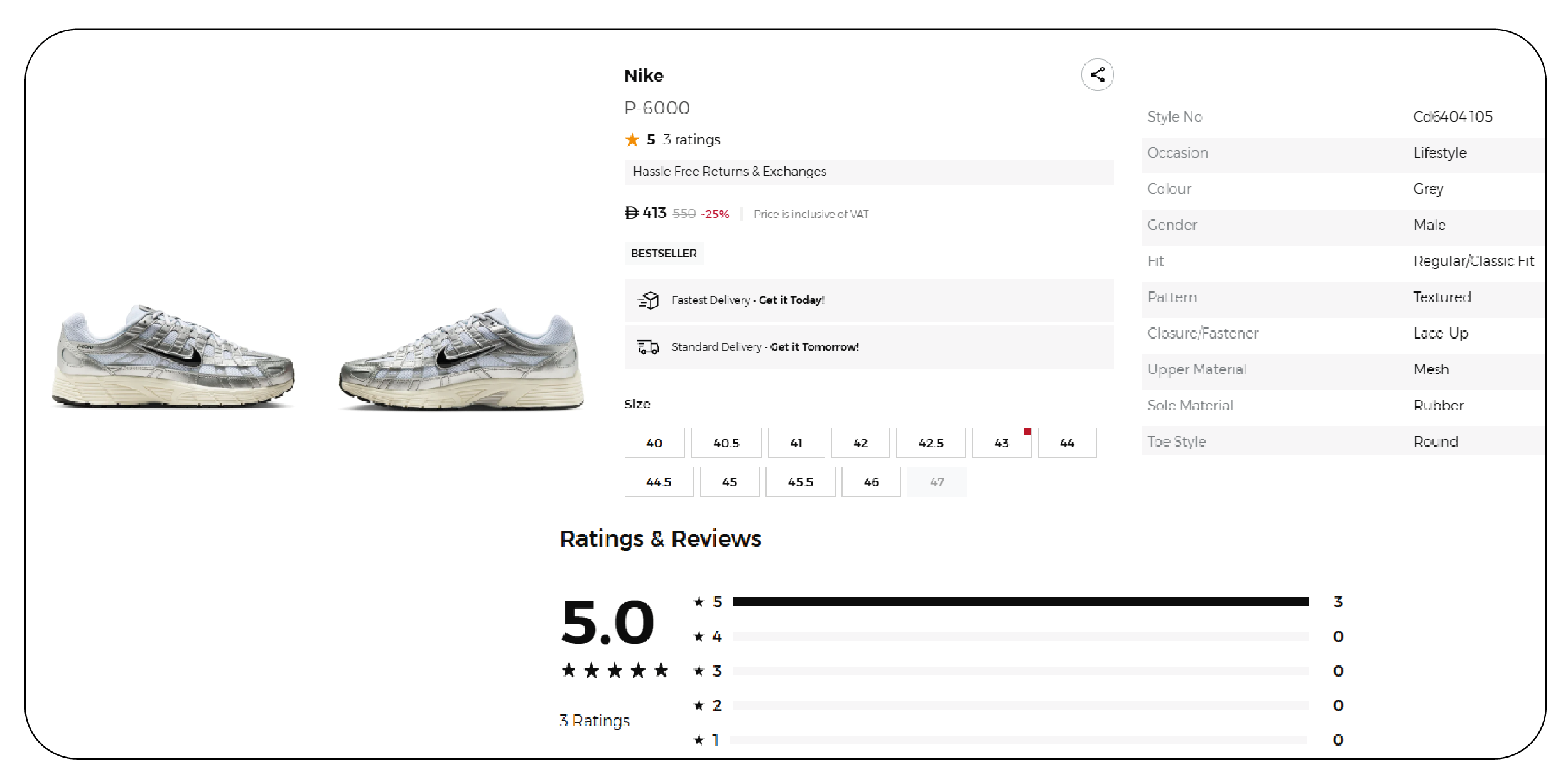Open the 3 ratings link
This screenshot has width=1568, height=779.
(691, 139)
